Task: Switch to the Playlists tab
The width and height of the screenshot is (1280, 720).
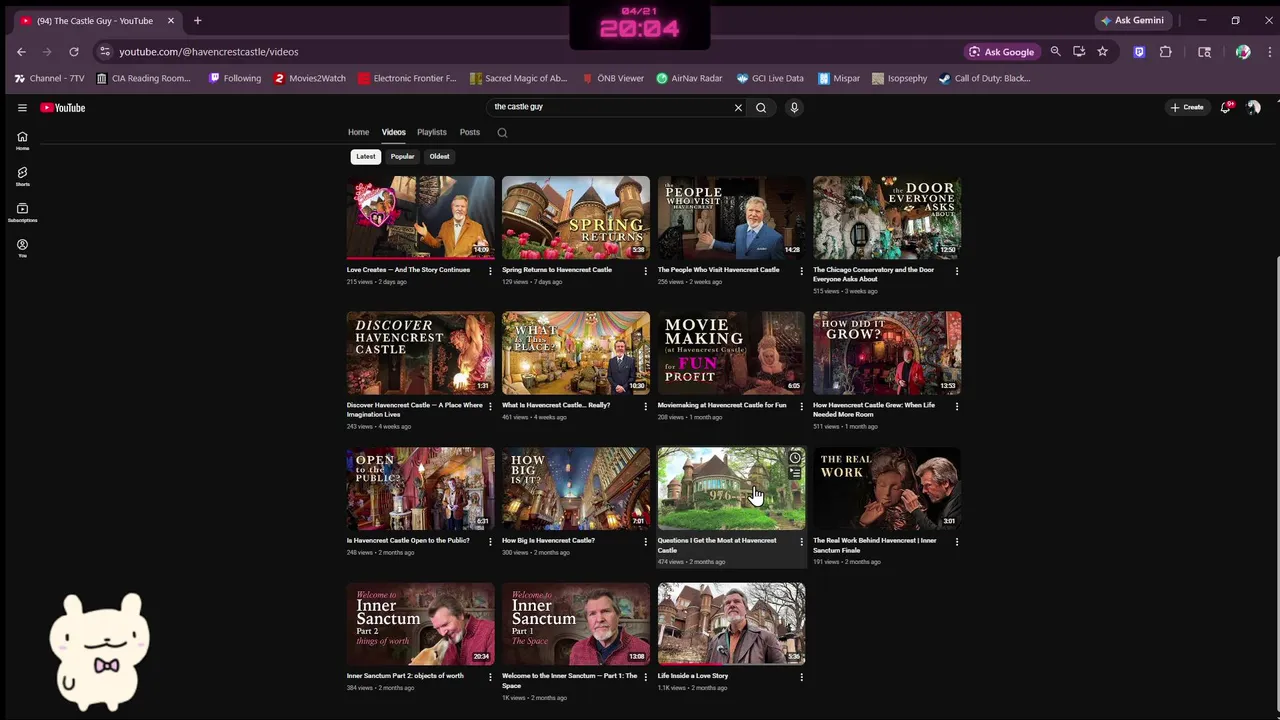Action: click(432, 132)
